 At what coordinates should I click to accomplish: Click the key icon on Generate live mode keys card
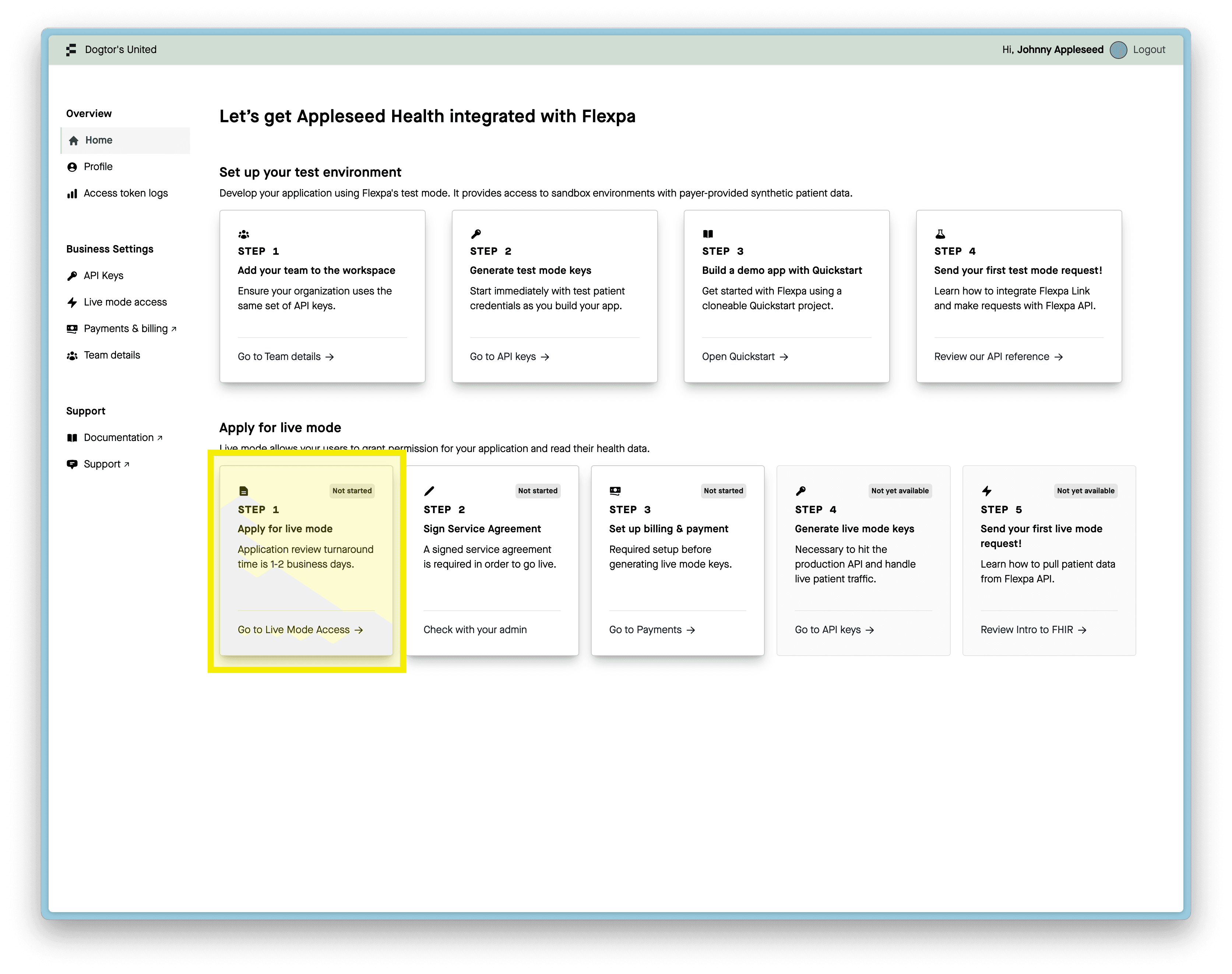point(801,491)
